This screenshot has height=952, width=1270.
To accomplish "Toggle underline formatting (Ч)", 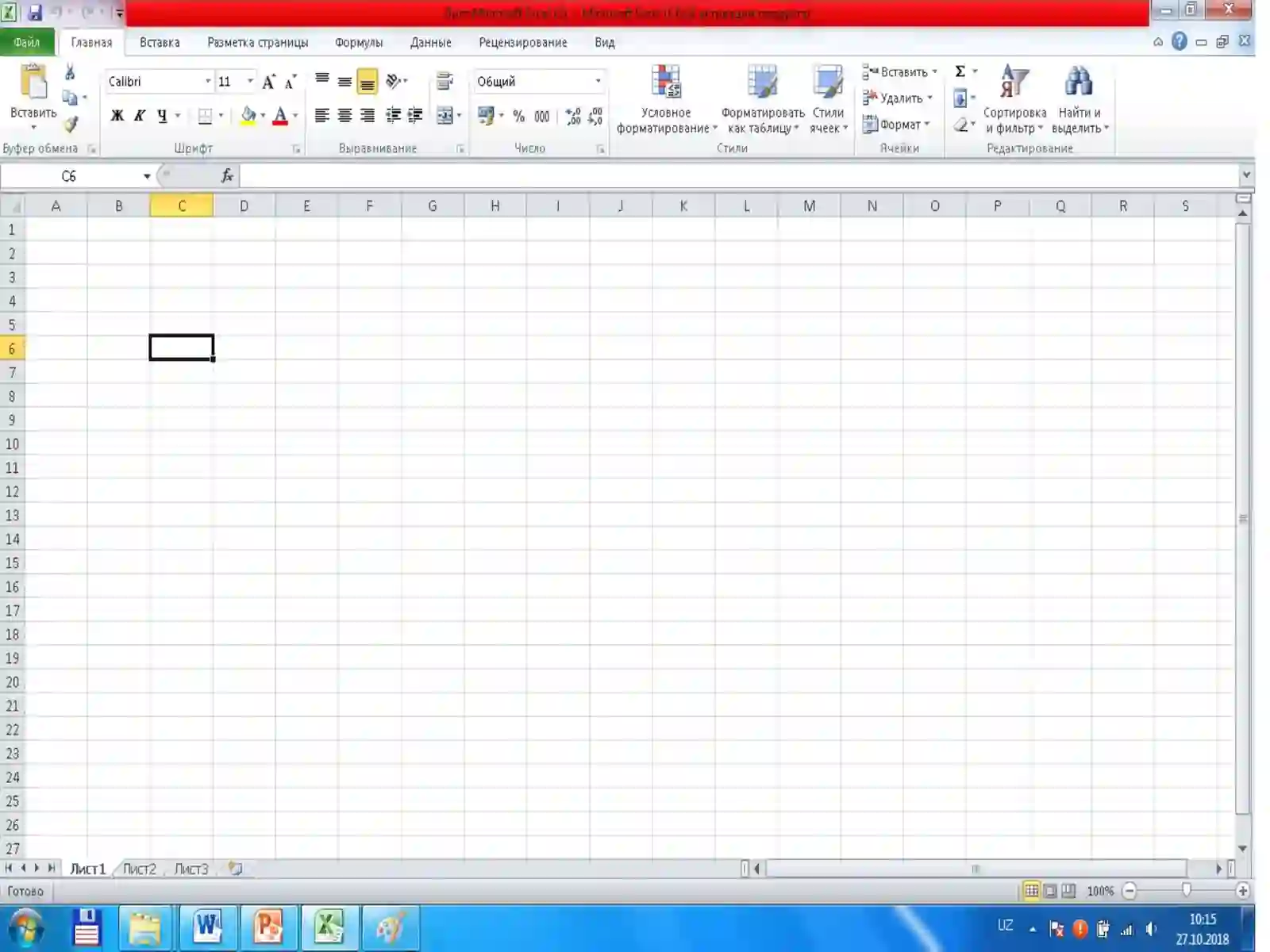I will click(x=162, y=116).
